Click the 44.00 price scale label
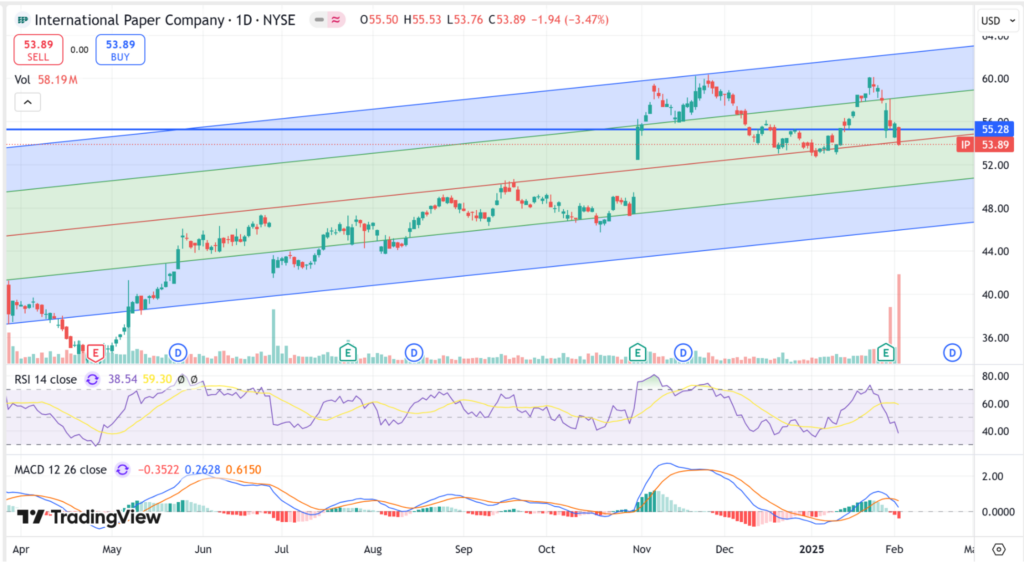The image size is (1024, 562). [995, 251]
